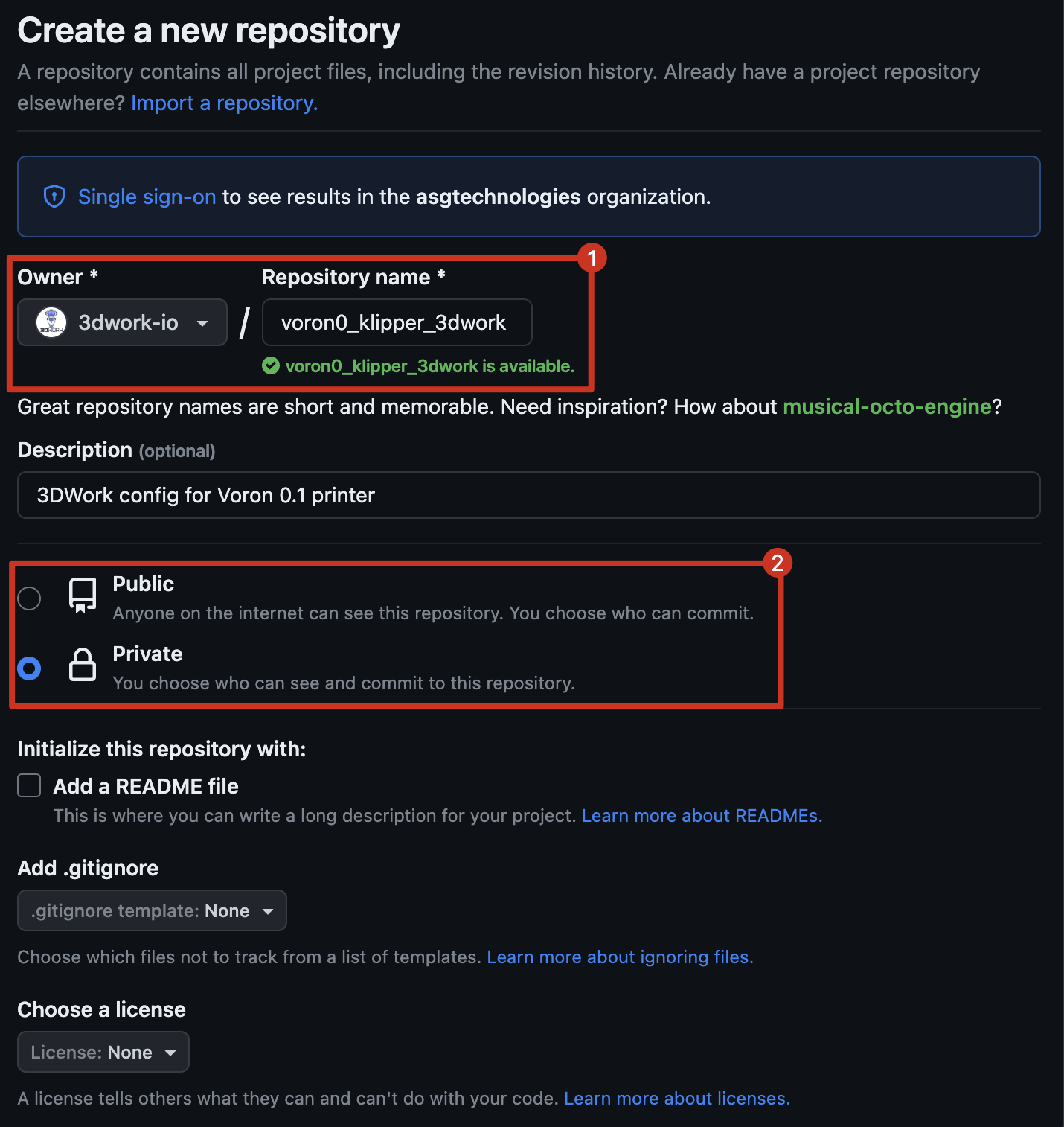Open the Single sign-on link
Viewport: 1064px width, 1127px height.
click(147, 197)
